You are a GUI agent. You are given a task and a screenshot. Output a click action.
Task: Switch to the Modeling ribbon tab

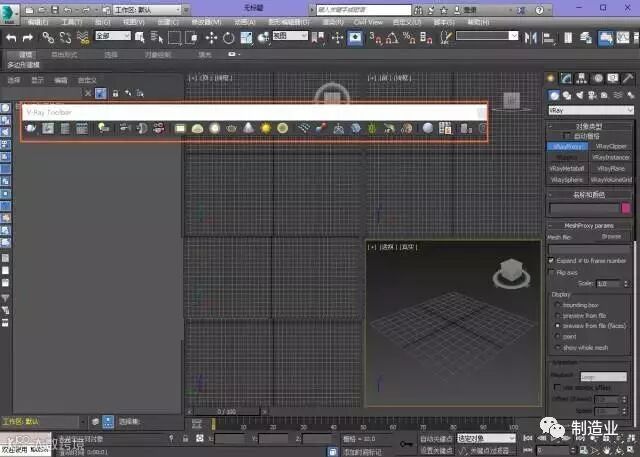26,55
